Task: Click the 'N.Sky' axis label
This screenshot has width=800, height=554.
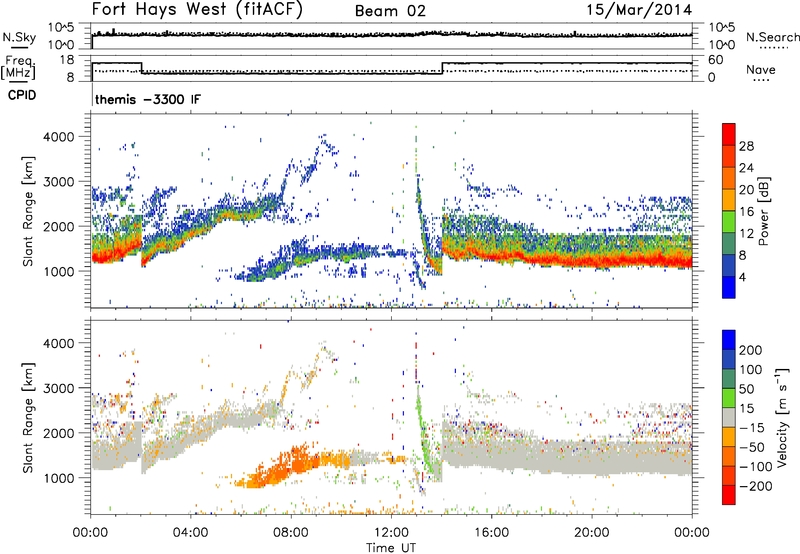Action: (19, 37)
